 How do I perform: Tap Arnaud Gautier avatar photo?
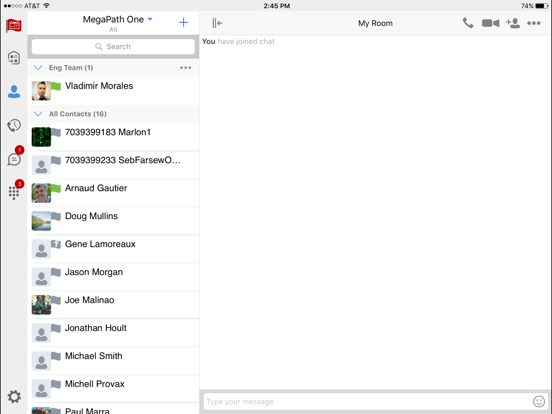41,193
